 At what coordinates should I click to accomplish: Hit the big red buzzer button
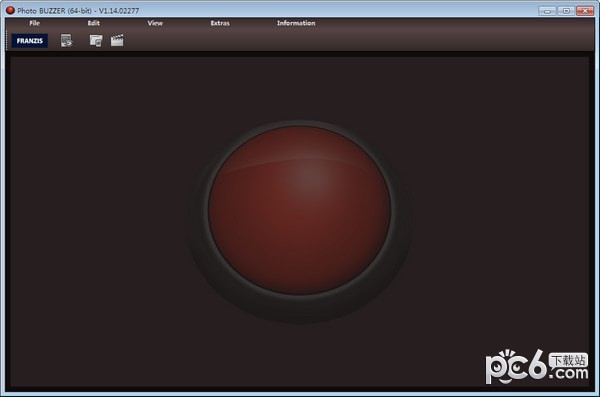[300, 210]
